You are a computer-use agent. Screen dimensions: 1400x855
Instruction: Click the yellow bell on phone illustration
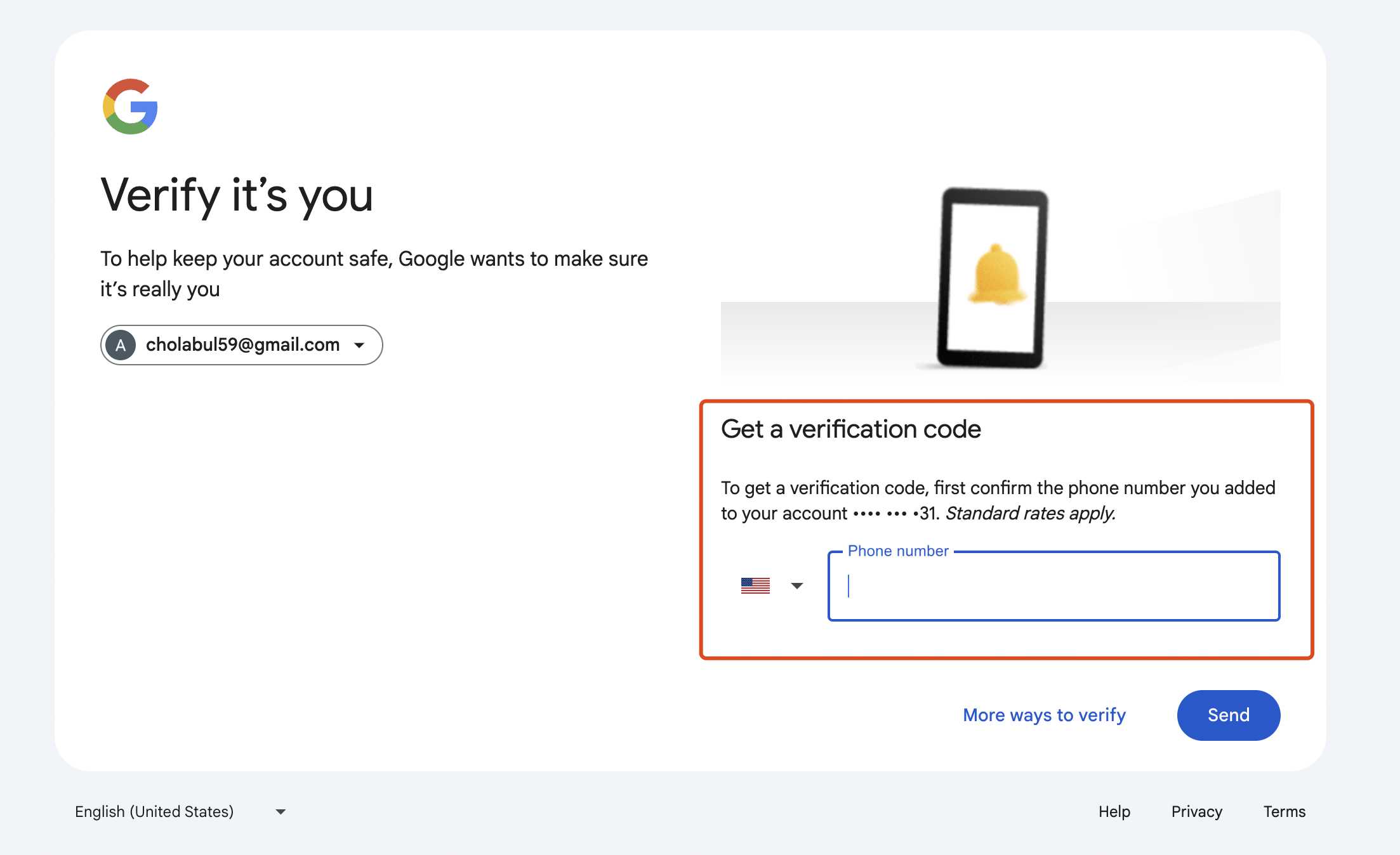[996, 275]
